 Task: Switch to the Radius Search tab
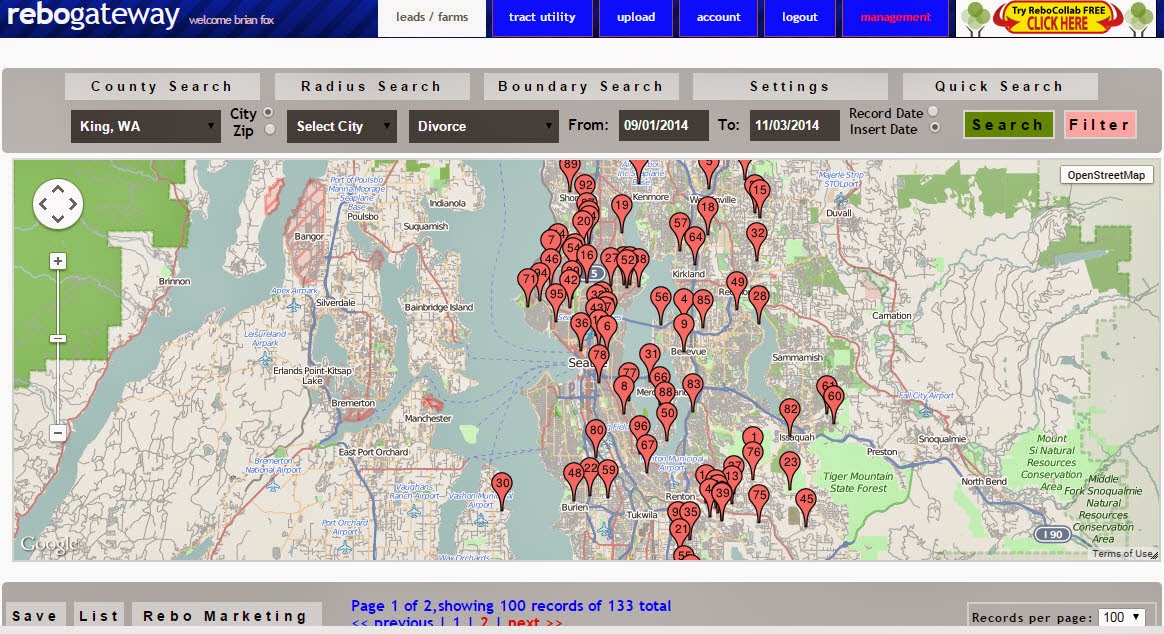coord(371,86)
